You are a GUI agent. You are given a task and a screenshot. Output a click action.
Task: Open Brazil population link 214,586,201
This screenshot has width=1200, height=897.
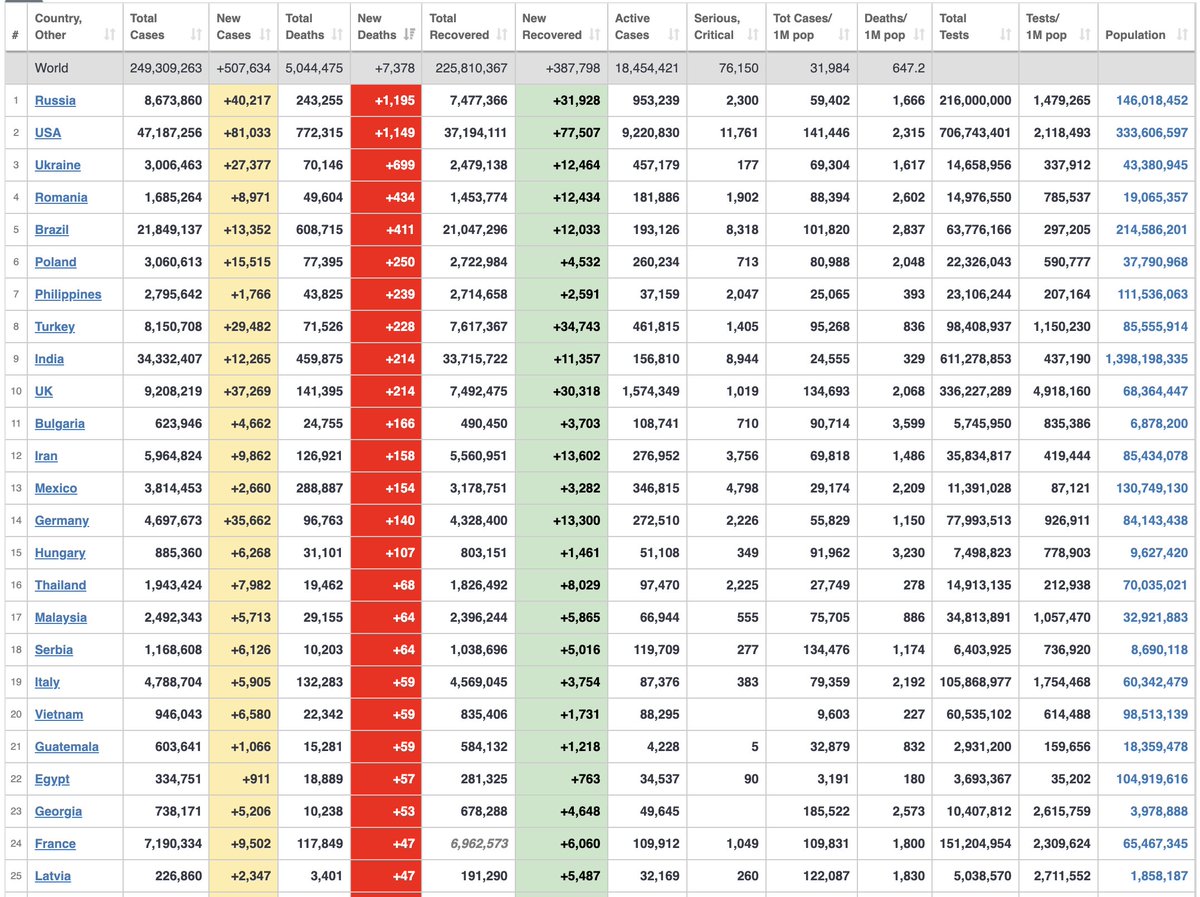[1152, 230]
